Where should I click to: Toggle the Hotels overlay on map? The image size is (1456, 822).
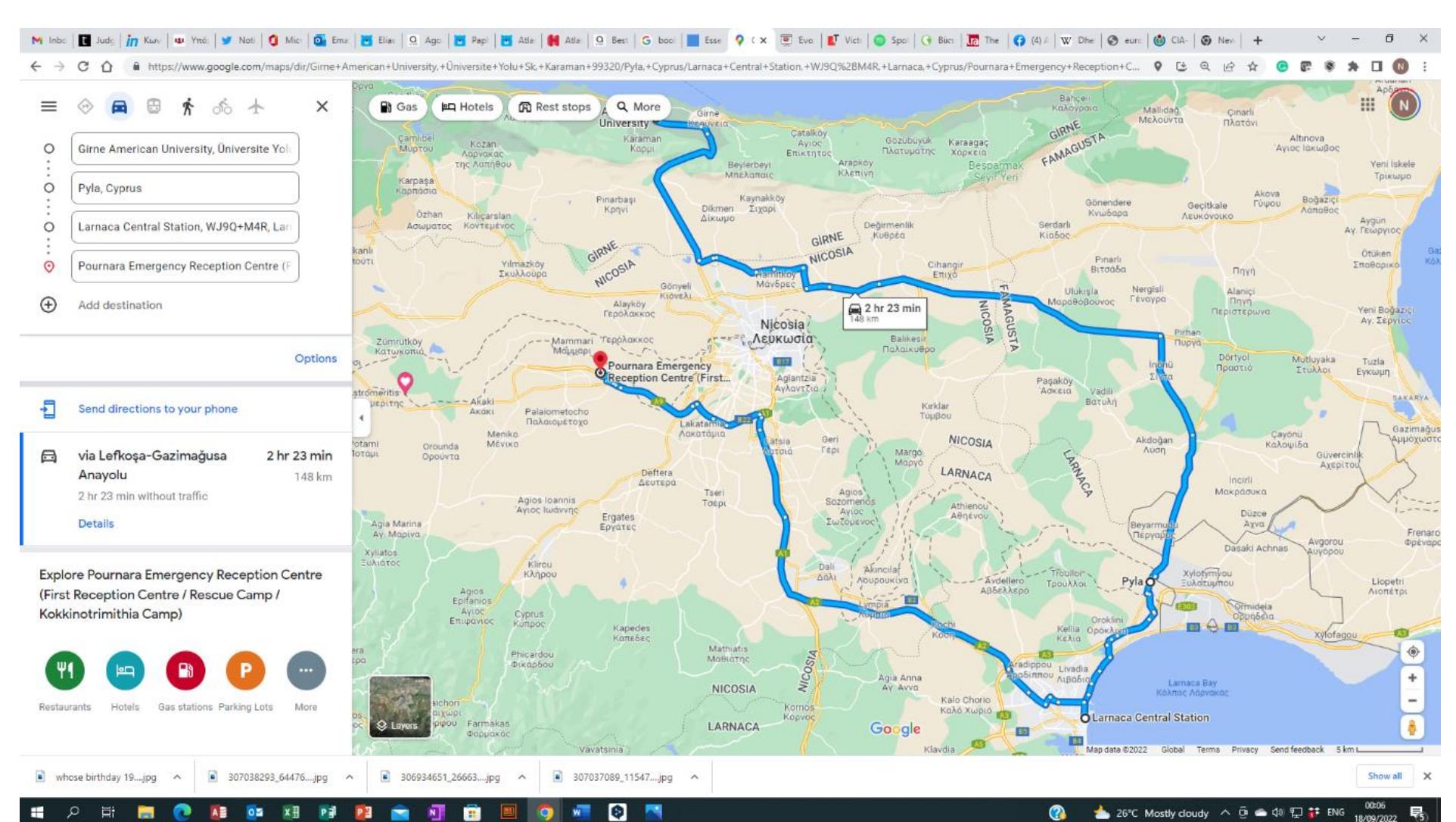point(467,107)
